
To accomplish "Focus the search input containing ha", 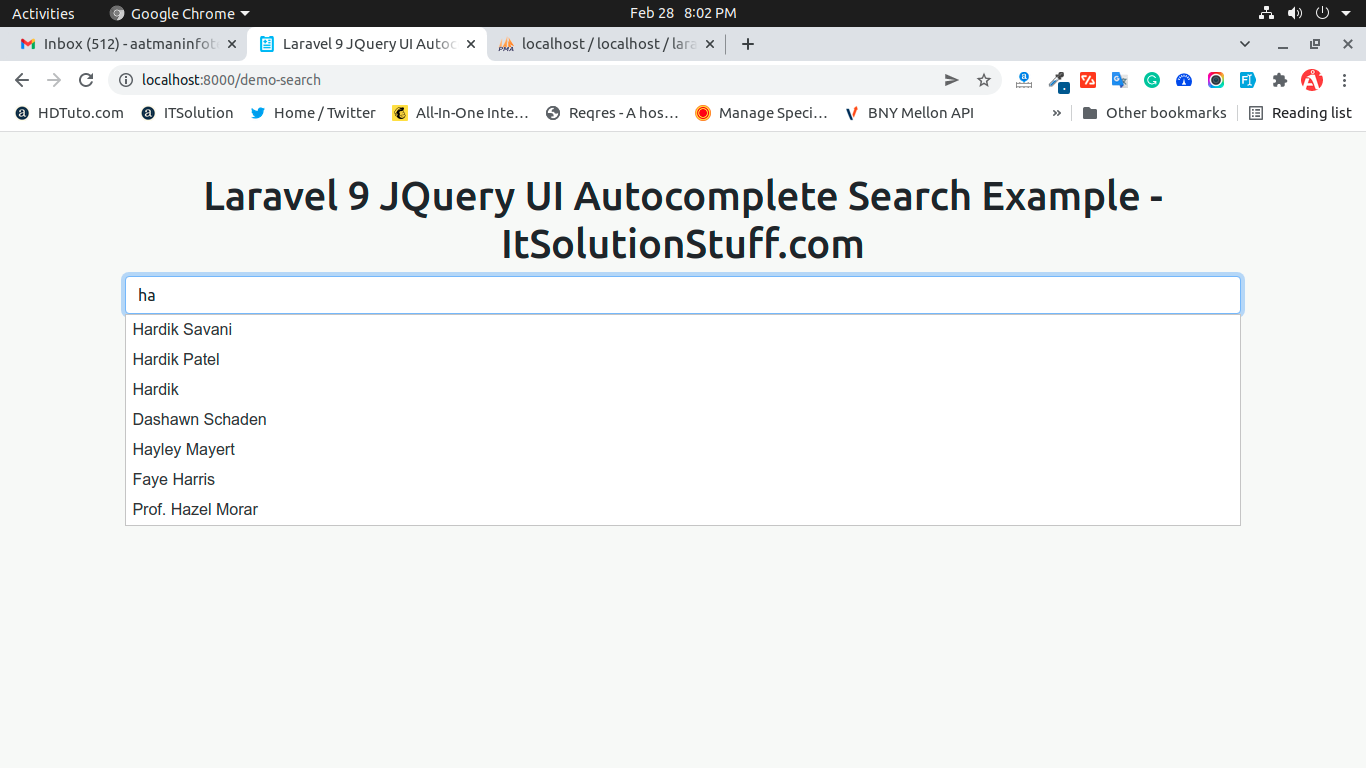I will [683, 295].
